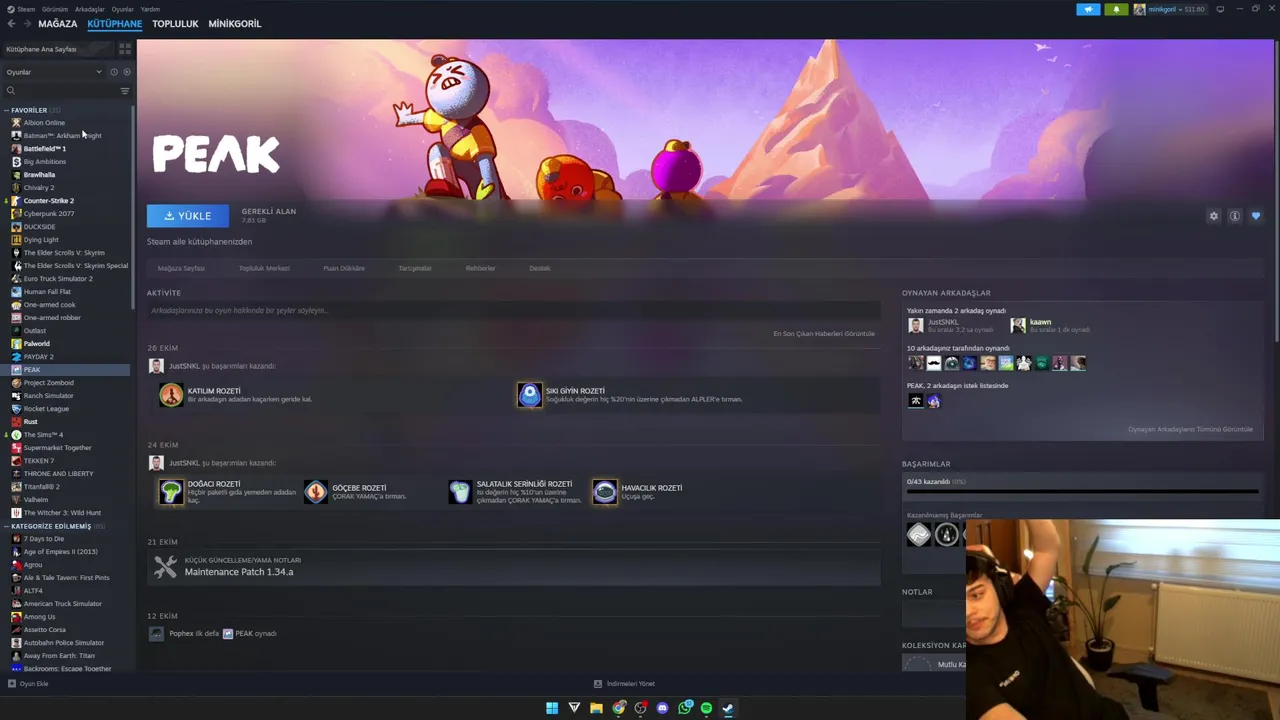Open SIKI GİYİN ROZETİ achievement icon
1280x720 pixels.
pos(529,395)
